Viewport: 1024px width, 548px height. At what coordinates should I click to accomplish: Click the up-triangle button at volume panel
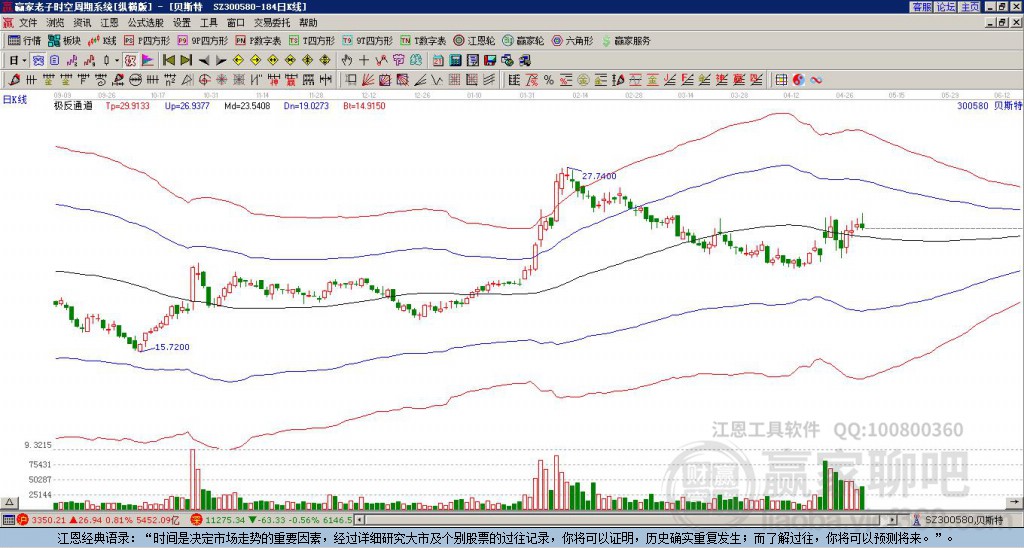point(8,502)
